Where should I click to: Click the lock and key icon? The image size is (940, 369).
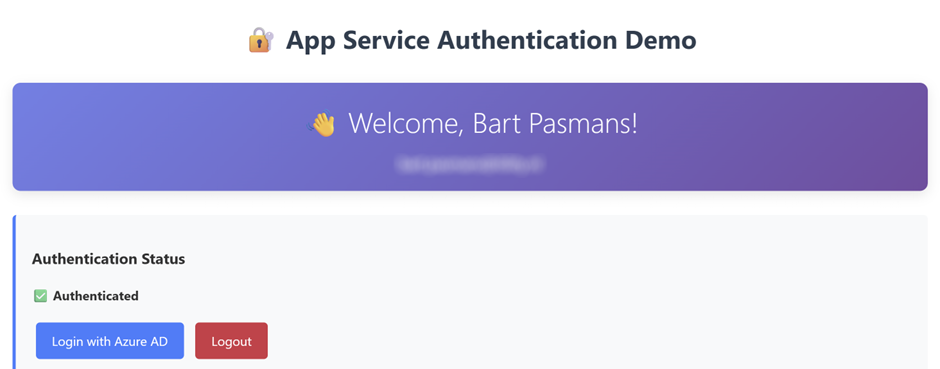261,41
